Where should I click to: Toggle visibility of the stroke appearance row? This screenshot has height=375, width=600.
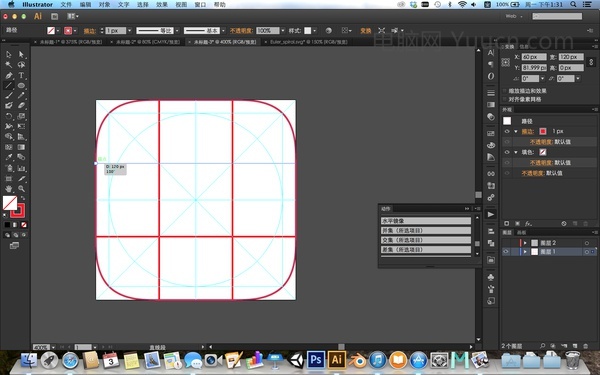[x=507, y=131]
